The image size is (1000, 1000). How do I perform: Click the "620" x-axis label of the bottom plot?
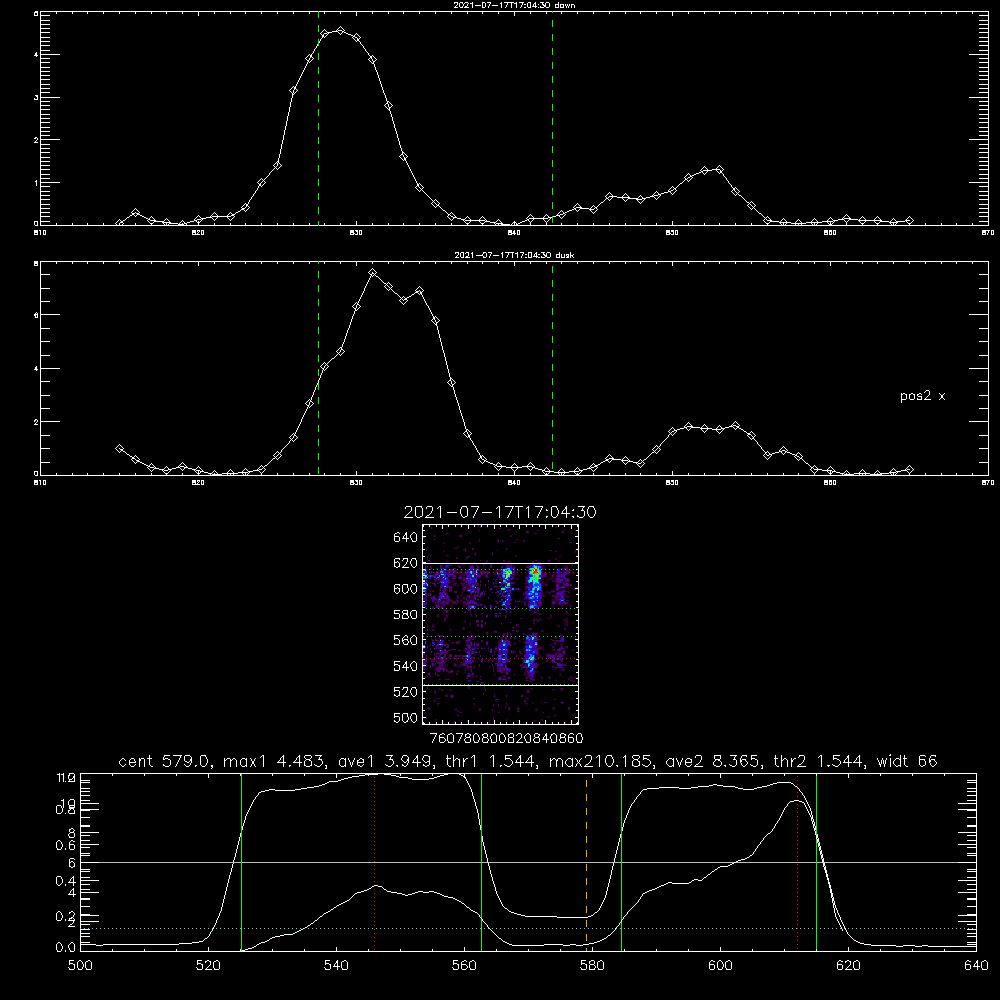(x=848, y=966)
